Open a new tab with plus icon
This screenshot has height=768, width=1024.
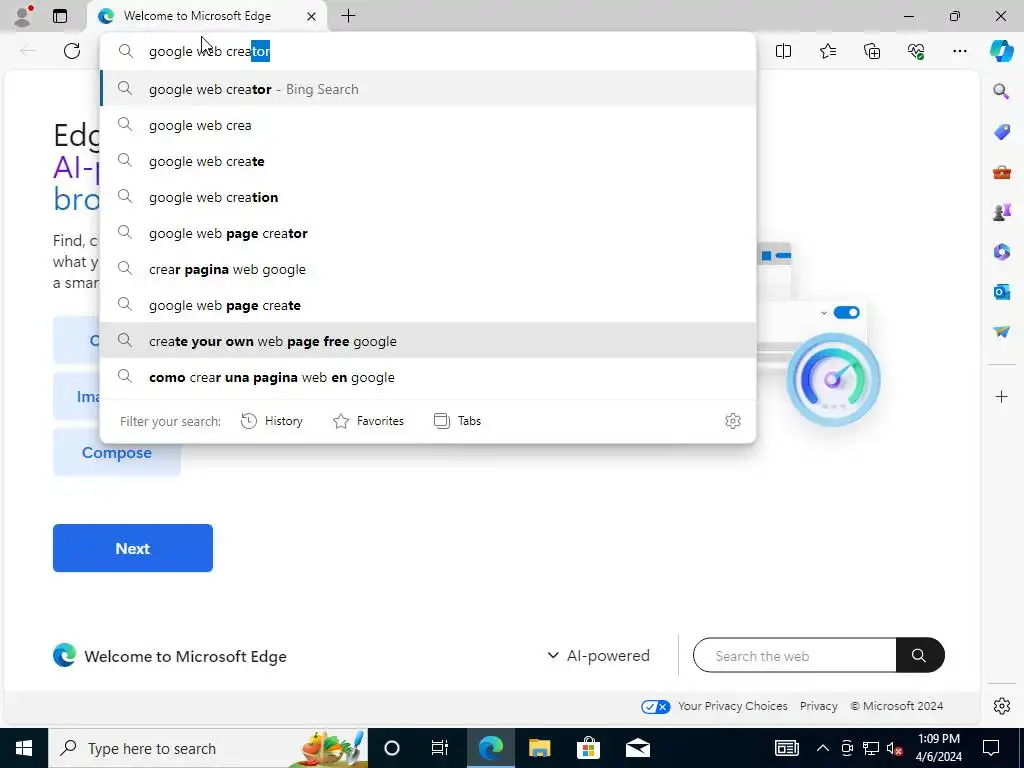click(x=349, y=16)
